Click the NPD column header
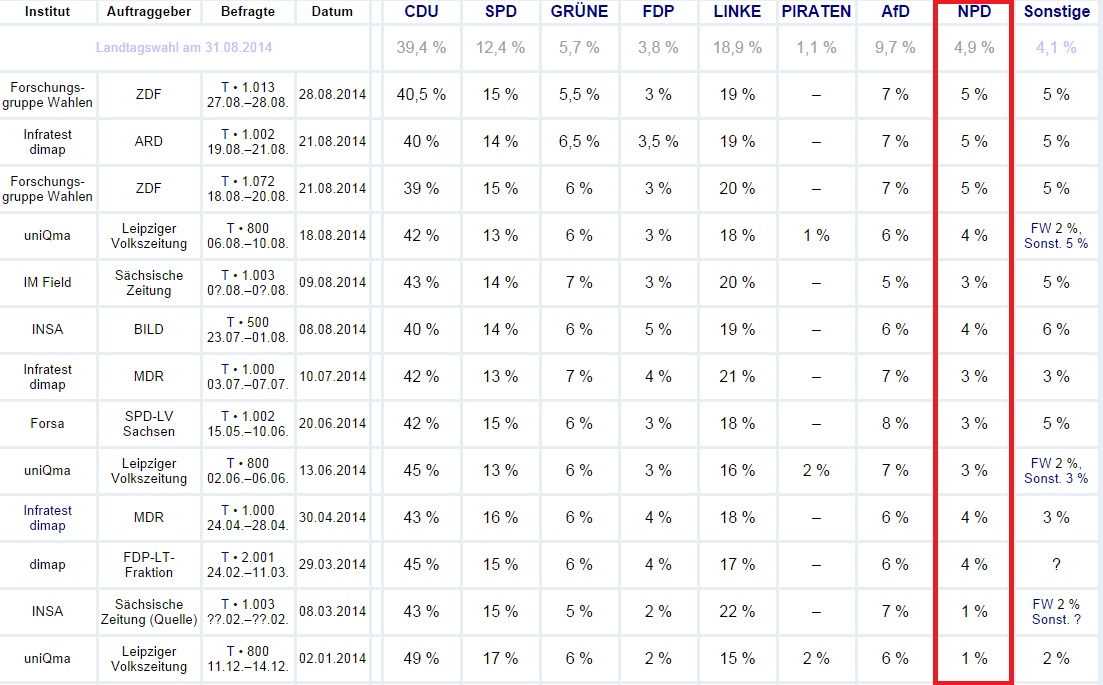The image size is (1103, 685). tap(974, 12)
